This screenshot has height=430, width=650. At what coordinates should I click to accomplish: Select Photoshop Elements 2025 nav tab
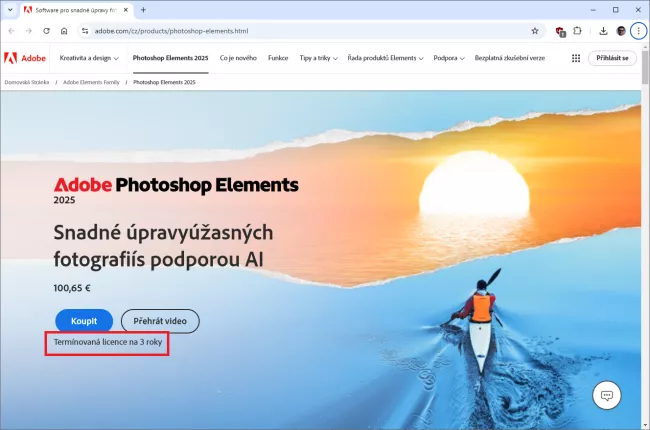pyautogui.click(x=170, y=58)
